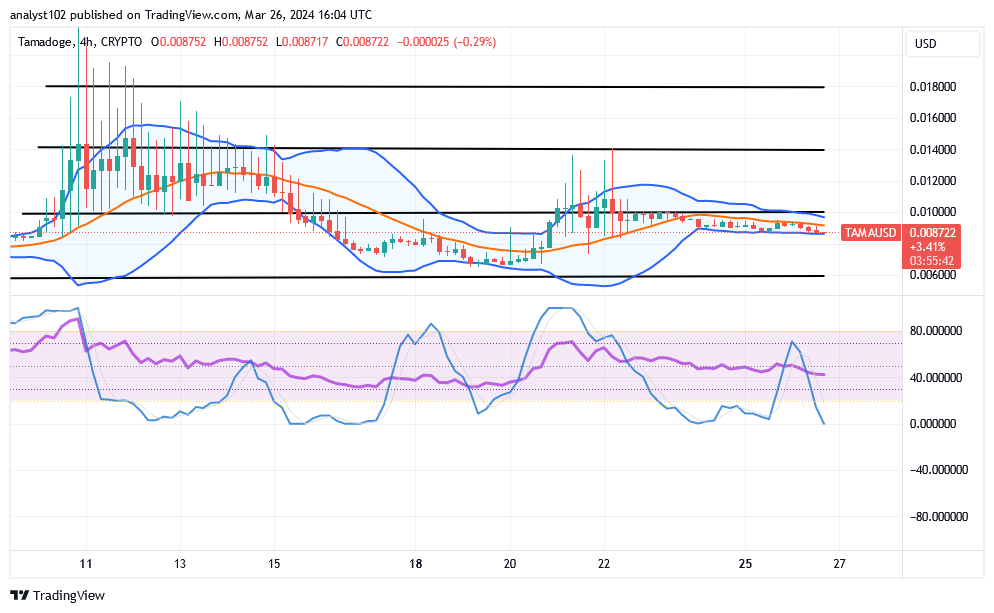
Task: Select the TAMAUSD price label tag
Action: [870, 233]
